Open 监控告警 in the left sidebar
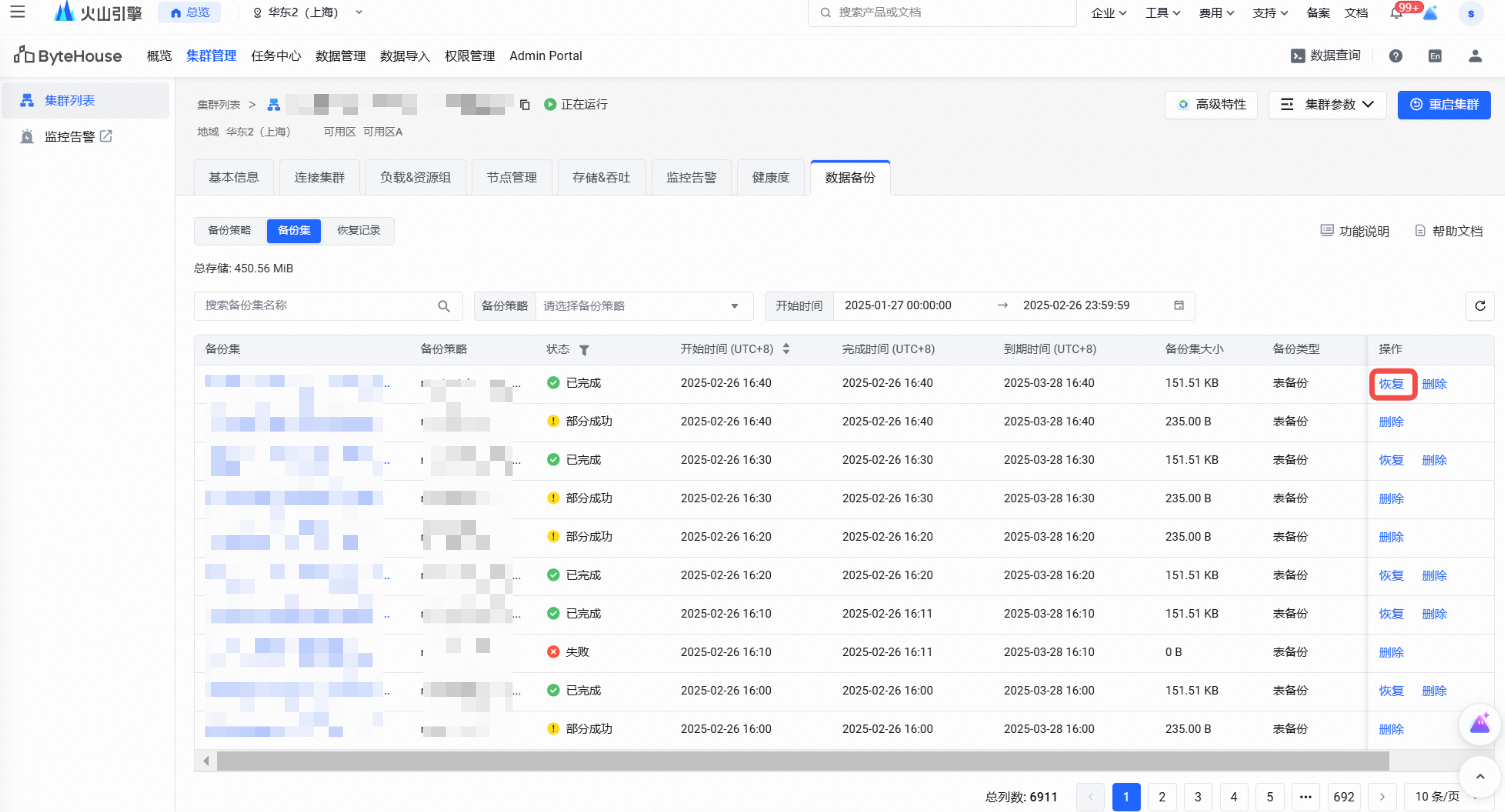 (x=70, y=137)
